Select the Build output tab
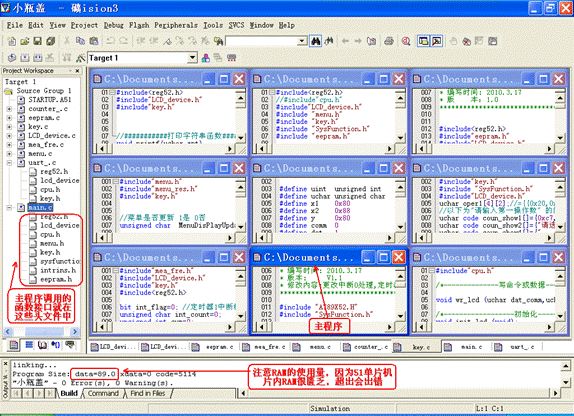Viewport: 574px width, 416px height. (x=69, y=393)
